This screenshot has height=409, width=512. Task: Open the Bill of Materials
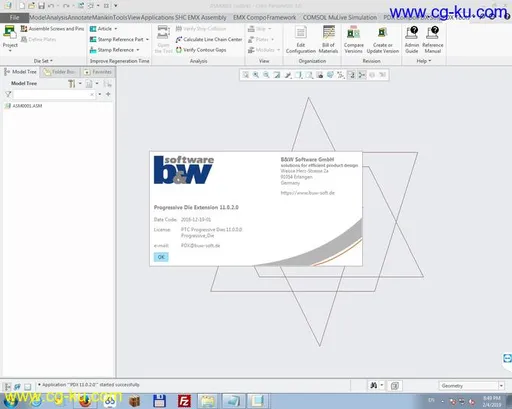(328, 39)
